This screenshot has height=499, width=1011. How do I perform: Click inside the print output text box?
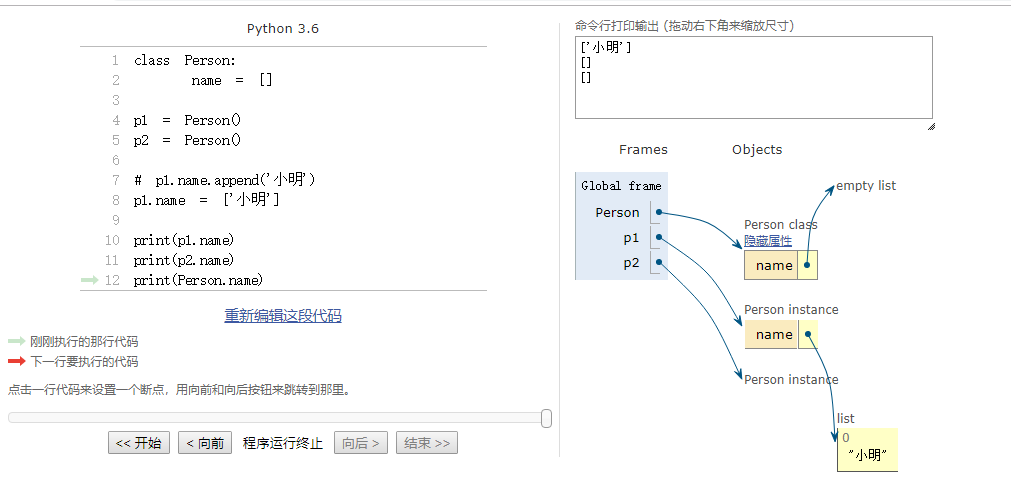click(754, 77)
